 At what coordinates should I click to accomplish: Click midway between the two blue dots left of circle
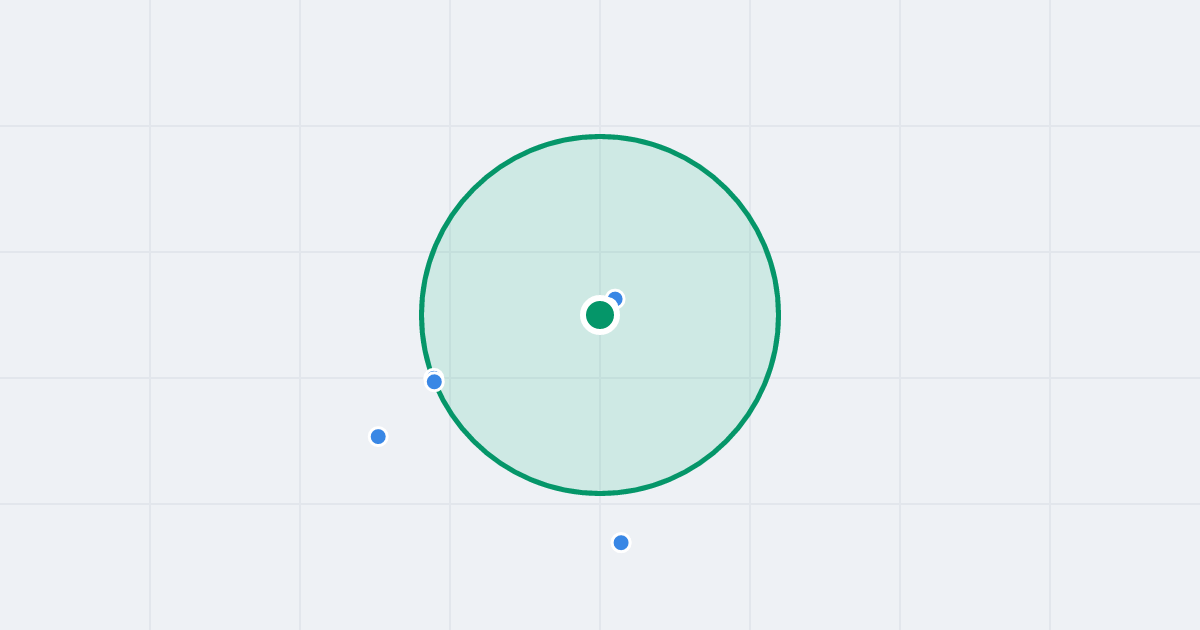click(x=406, y=409)
